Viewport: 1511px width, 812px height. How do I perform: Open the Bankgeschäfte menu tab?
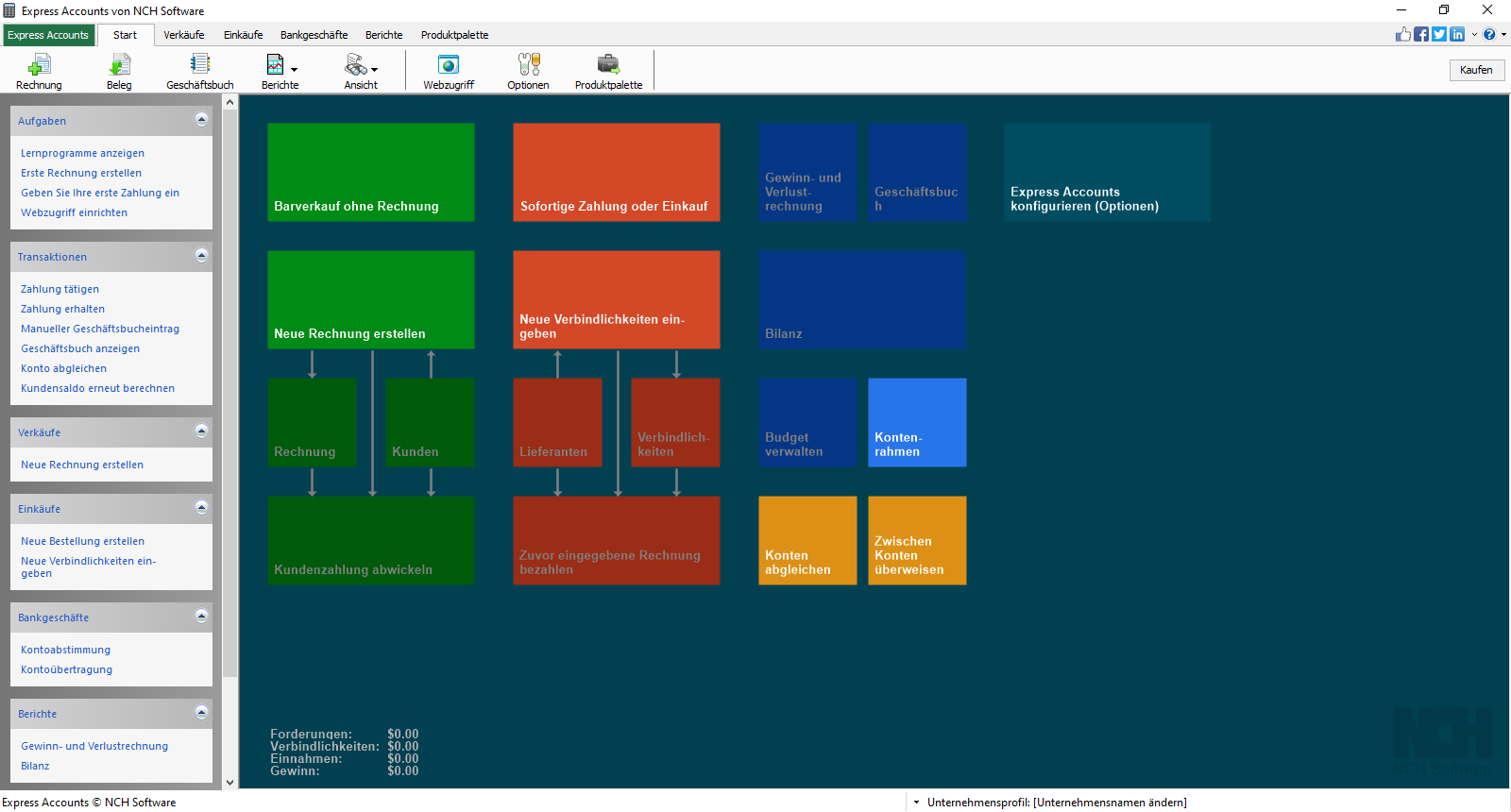[x=314, y=35]
